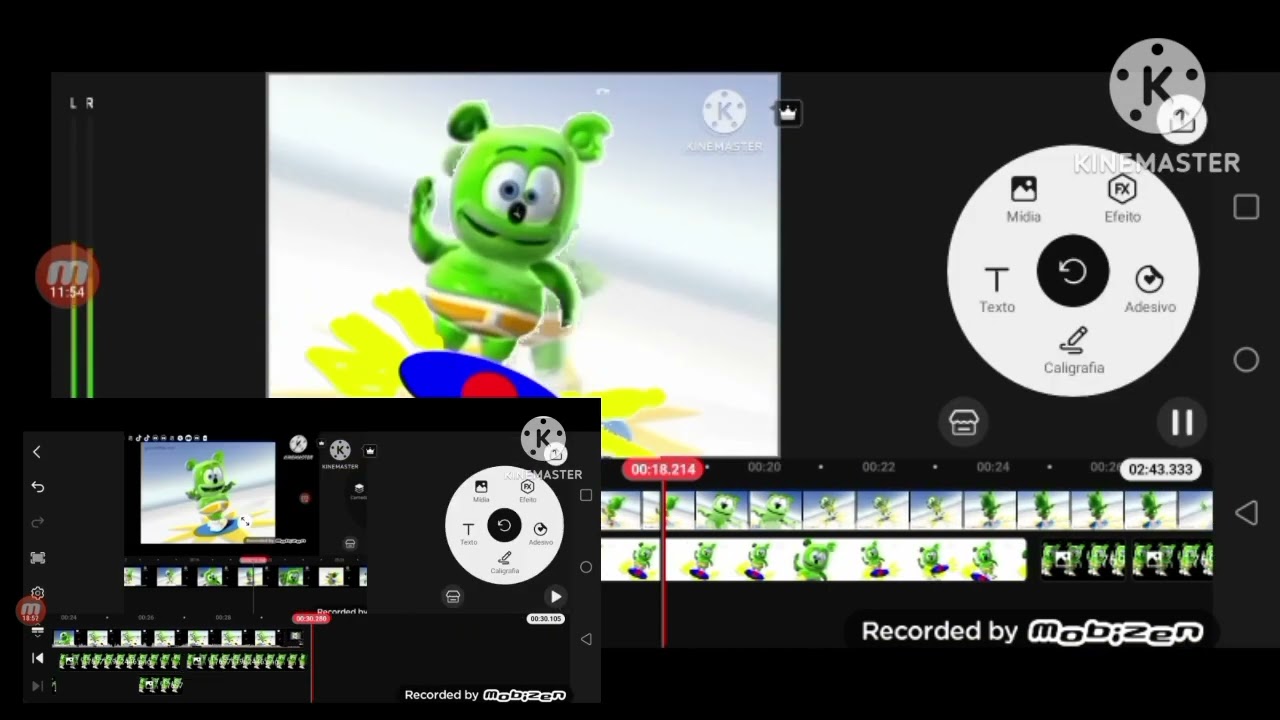The width and height of the screenshot is (1280, 720).
Task: Tap home circle in small recording
Action: [586, 567]
